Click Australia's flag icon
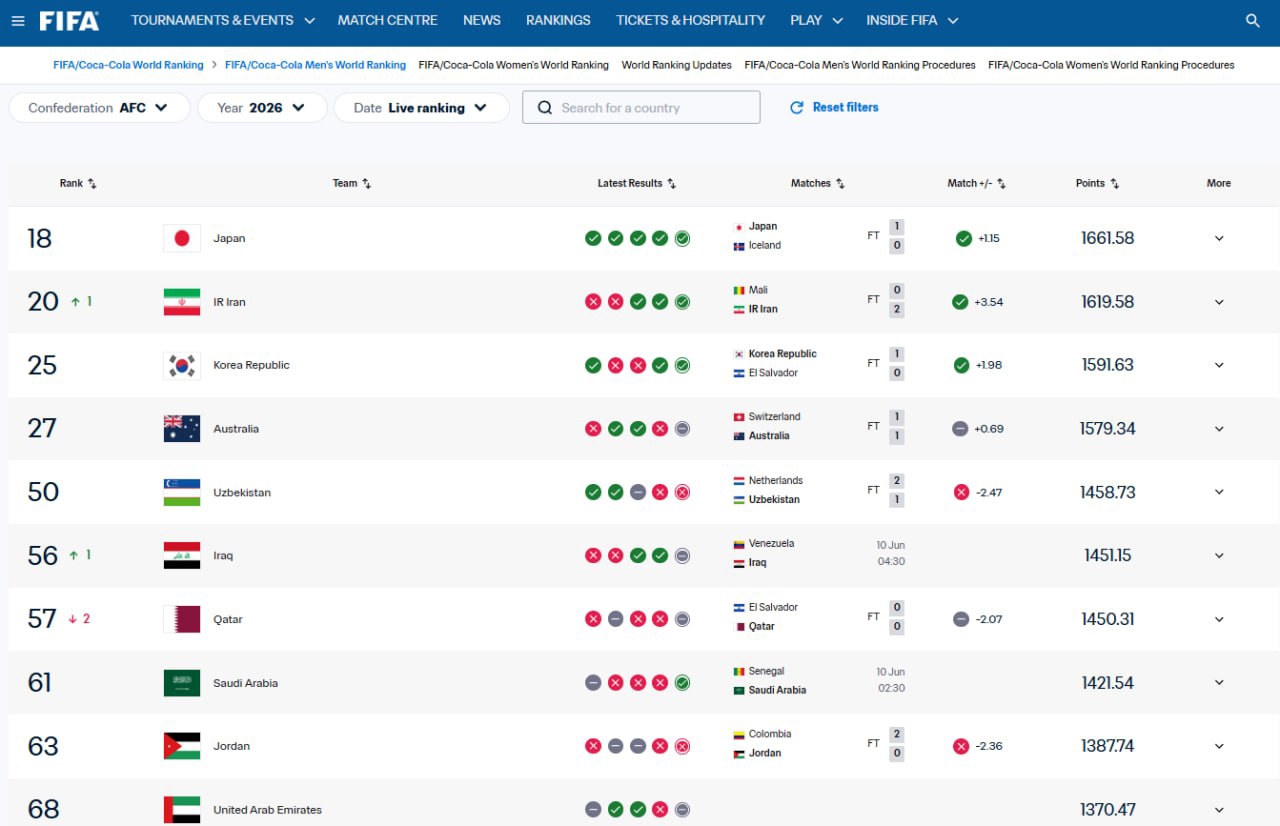The height and width of the screenshot is (826, 1280). coord(182,429)
